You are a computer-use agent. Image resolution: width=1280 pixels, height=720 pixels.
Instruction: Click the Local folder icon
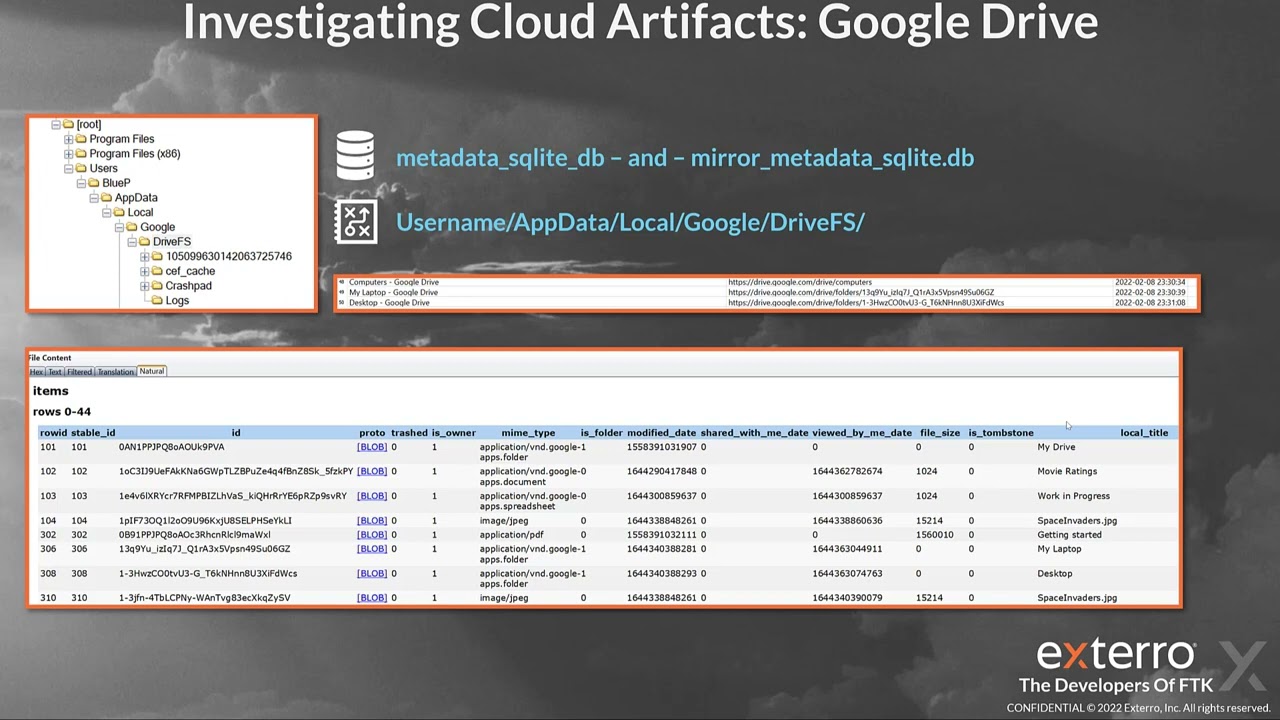[x=119, y=212]
